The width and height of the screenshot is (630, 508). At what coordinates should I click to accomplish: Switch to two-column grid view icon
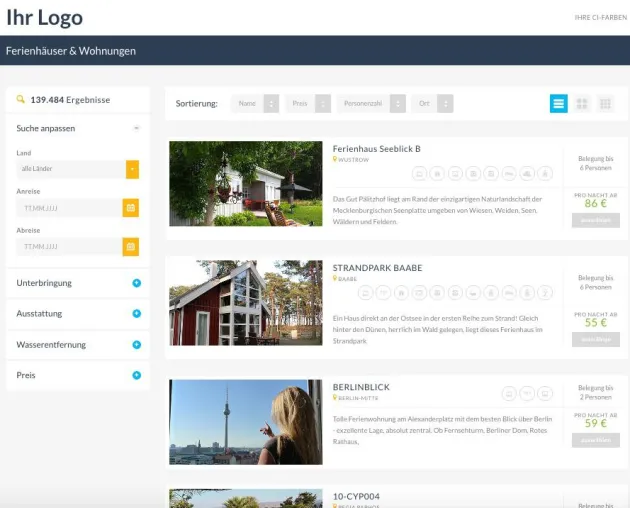582,104
